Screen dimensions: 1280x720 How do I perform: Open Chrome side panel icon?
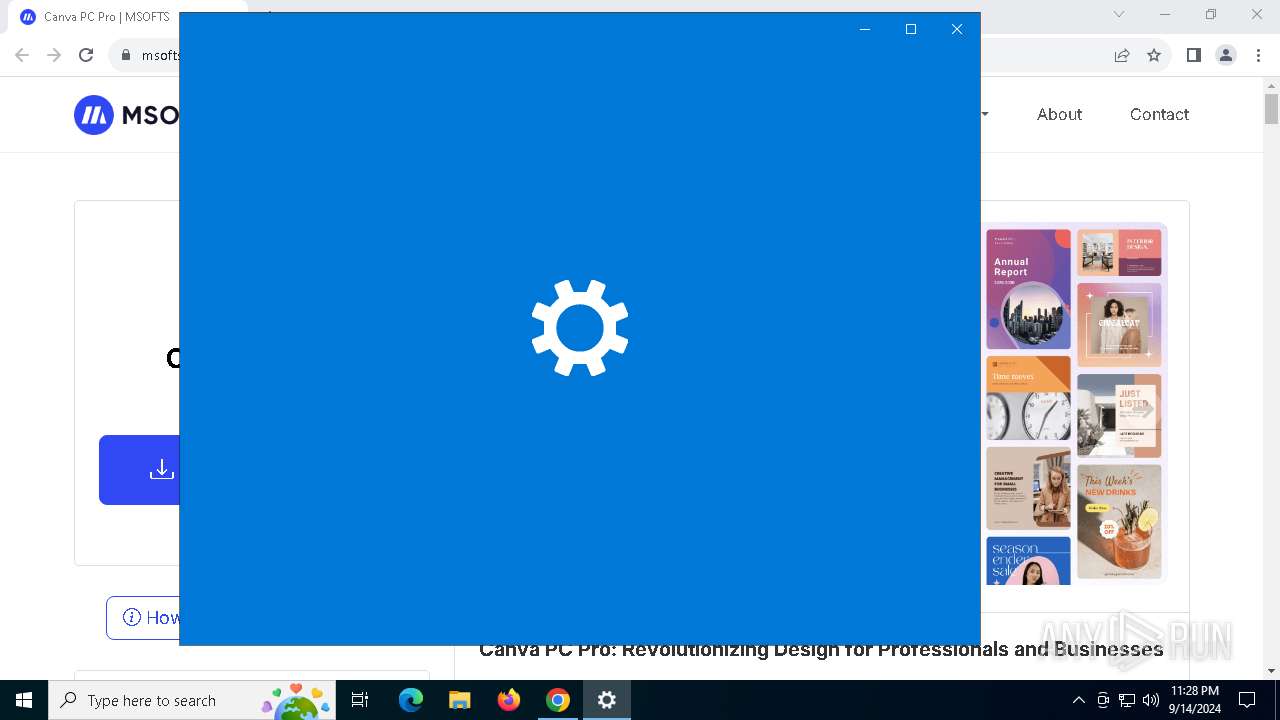[x=1193, y=55]
